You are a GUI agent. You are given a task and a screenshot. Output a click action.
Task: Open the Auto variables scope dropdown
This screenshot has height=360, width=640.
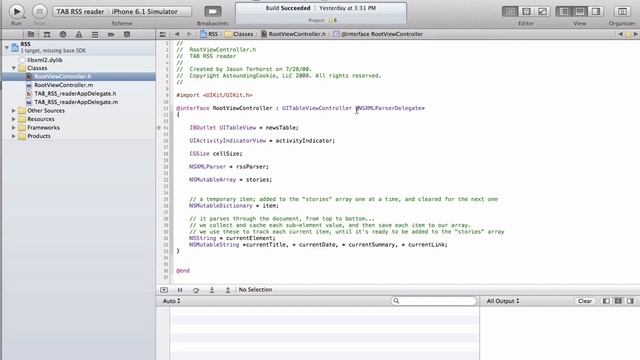(x=171, y=301)
